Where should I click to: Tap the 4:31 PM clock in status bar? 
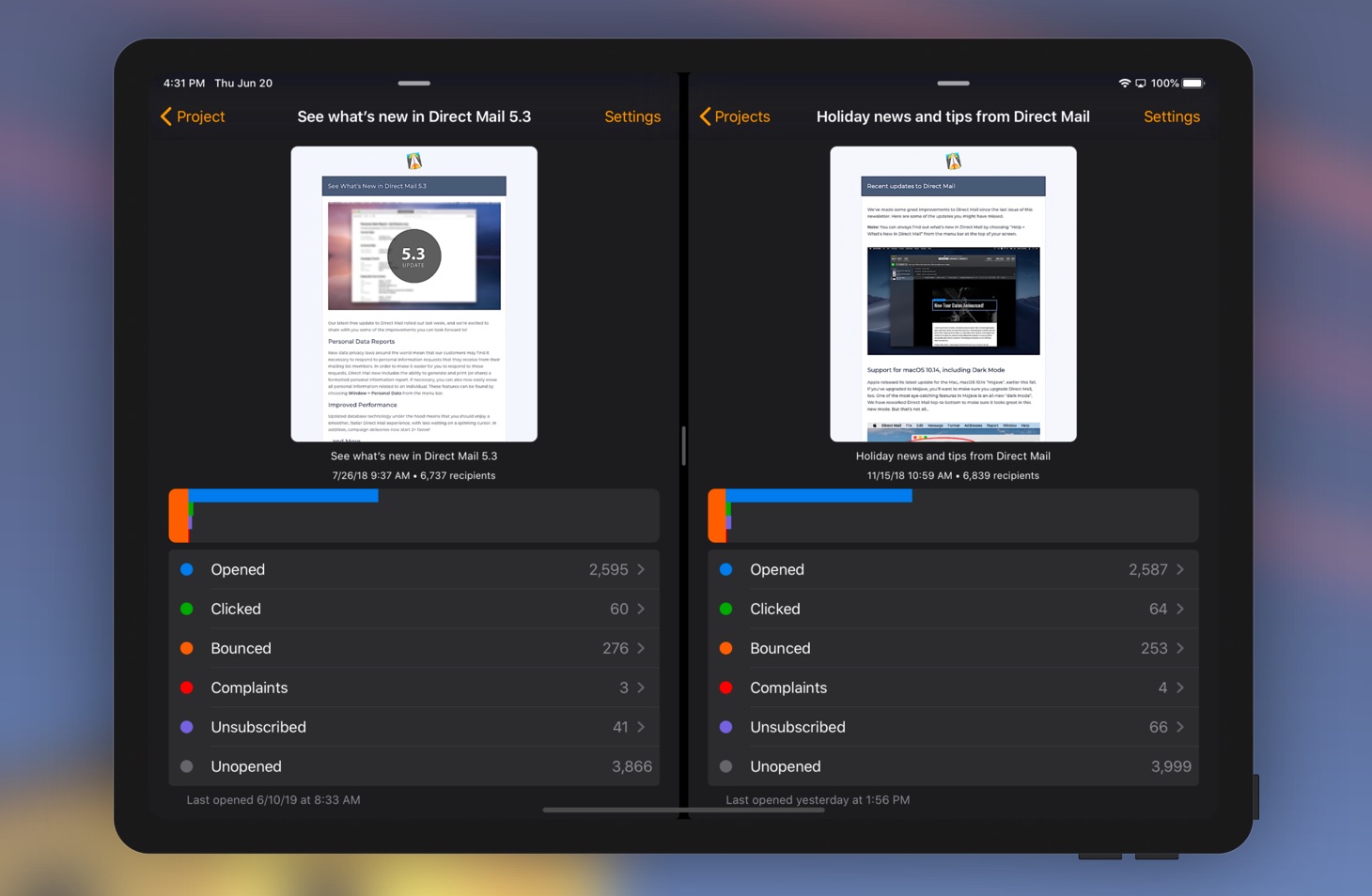[x=184, y=84]
